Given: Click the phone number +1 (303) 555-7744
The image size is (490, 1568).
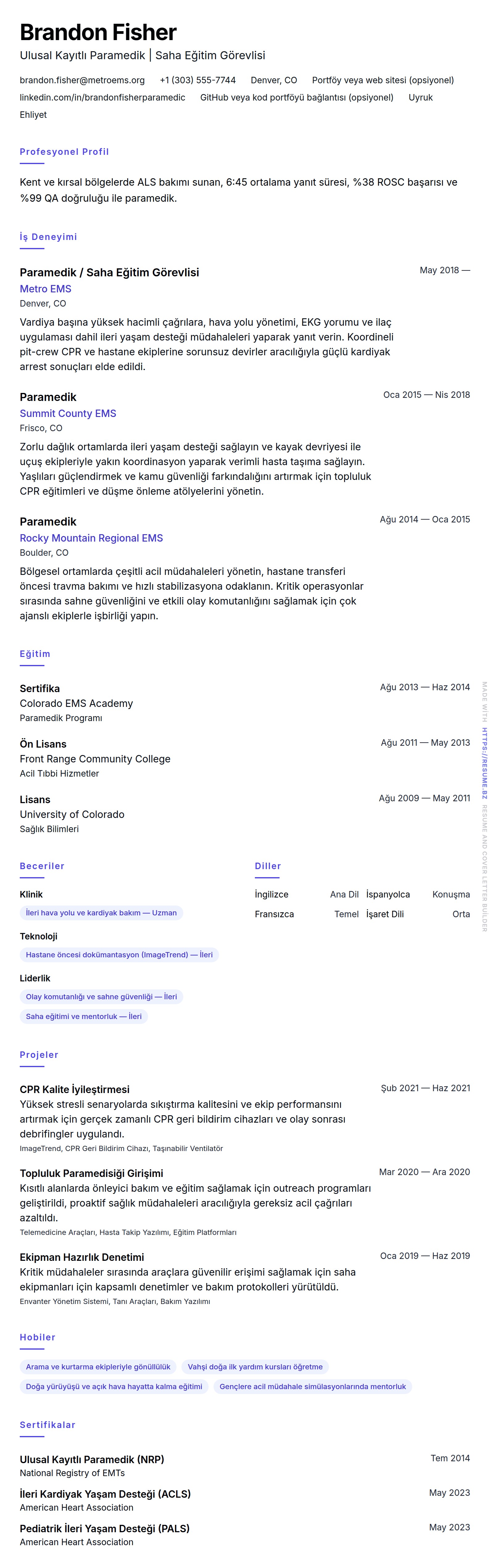Looking at the screenshot, I should pyautogui.click(x=197, y=80).
